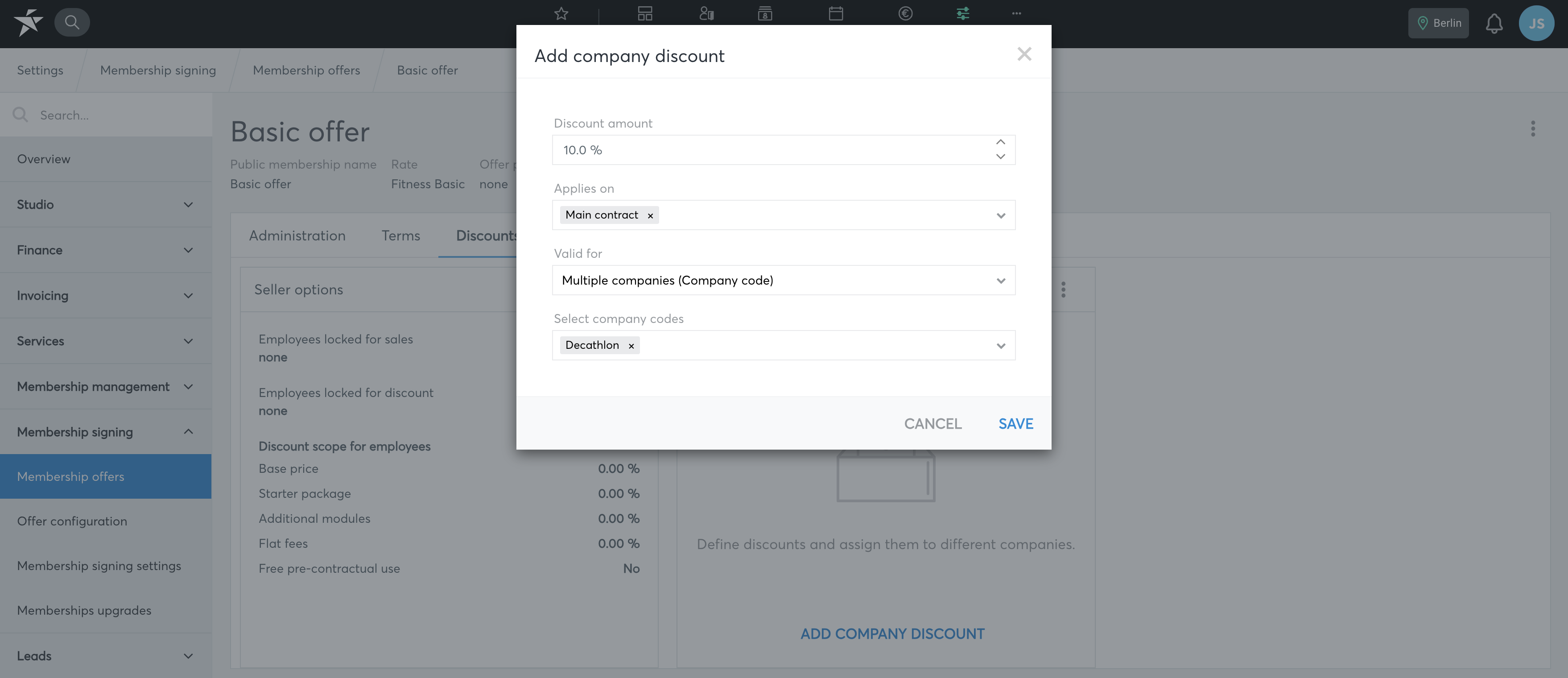Cancel the Add company discount dialog
Image resolution: width=1568 pixels, height=678 pixels.
coord(933,424)
